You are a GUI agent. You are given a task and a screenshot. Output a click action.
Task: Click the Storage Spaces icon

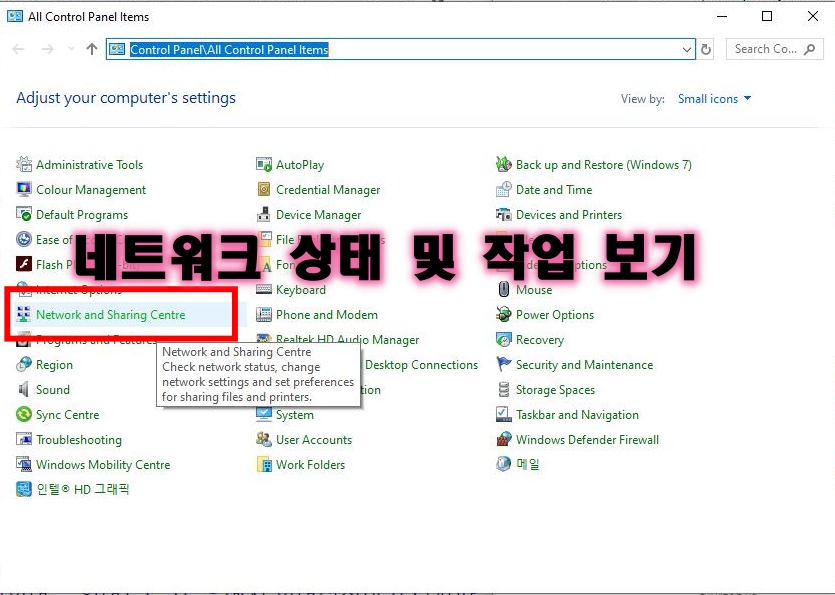(504, 389)
